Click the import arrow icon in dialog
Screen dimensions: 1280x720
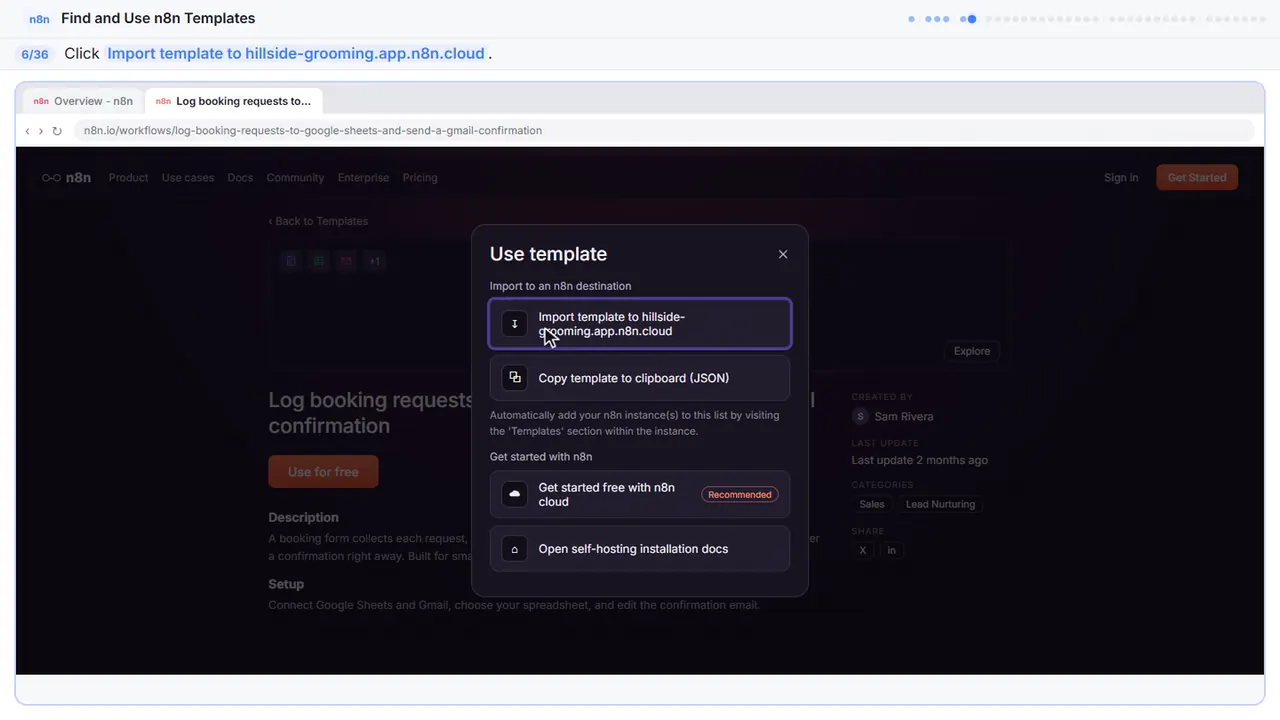(x=514, y=324)
